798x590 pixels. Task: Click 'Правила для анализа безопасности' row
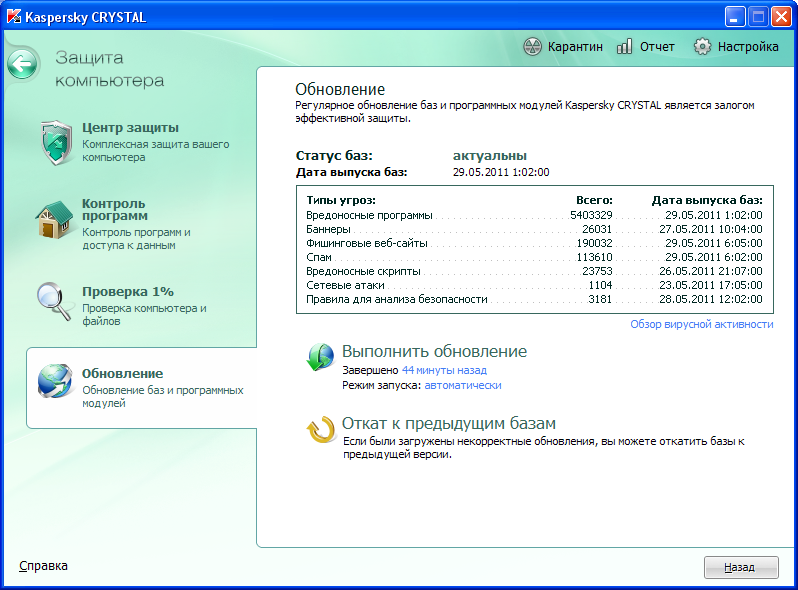click(x=534, y=299)
